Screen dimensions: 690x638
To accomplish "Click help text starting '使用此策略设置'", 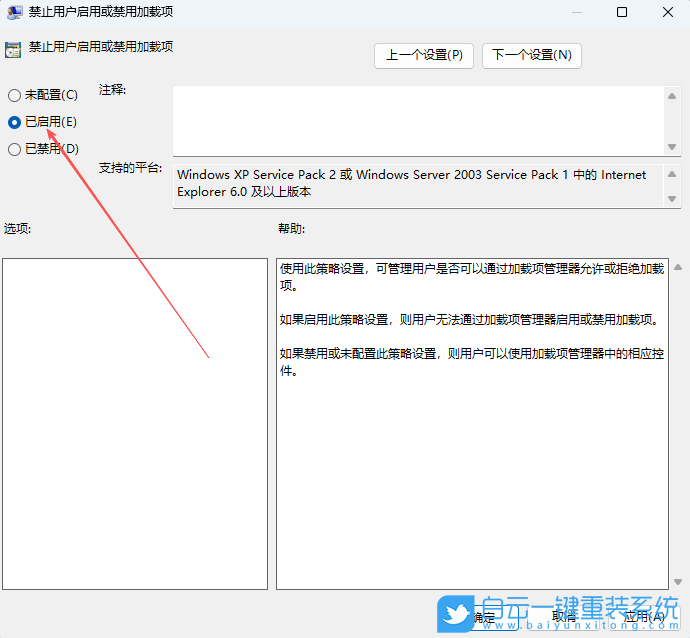I will click(472, 277).
